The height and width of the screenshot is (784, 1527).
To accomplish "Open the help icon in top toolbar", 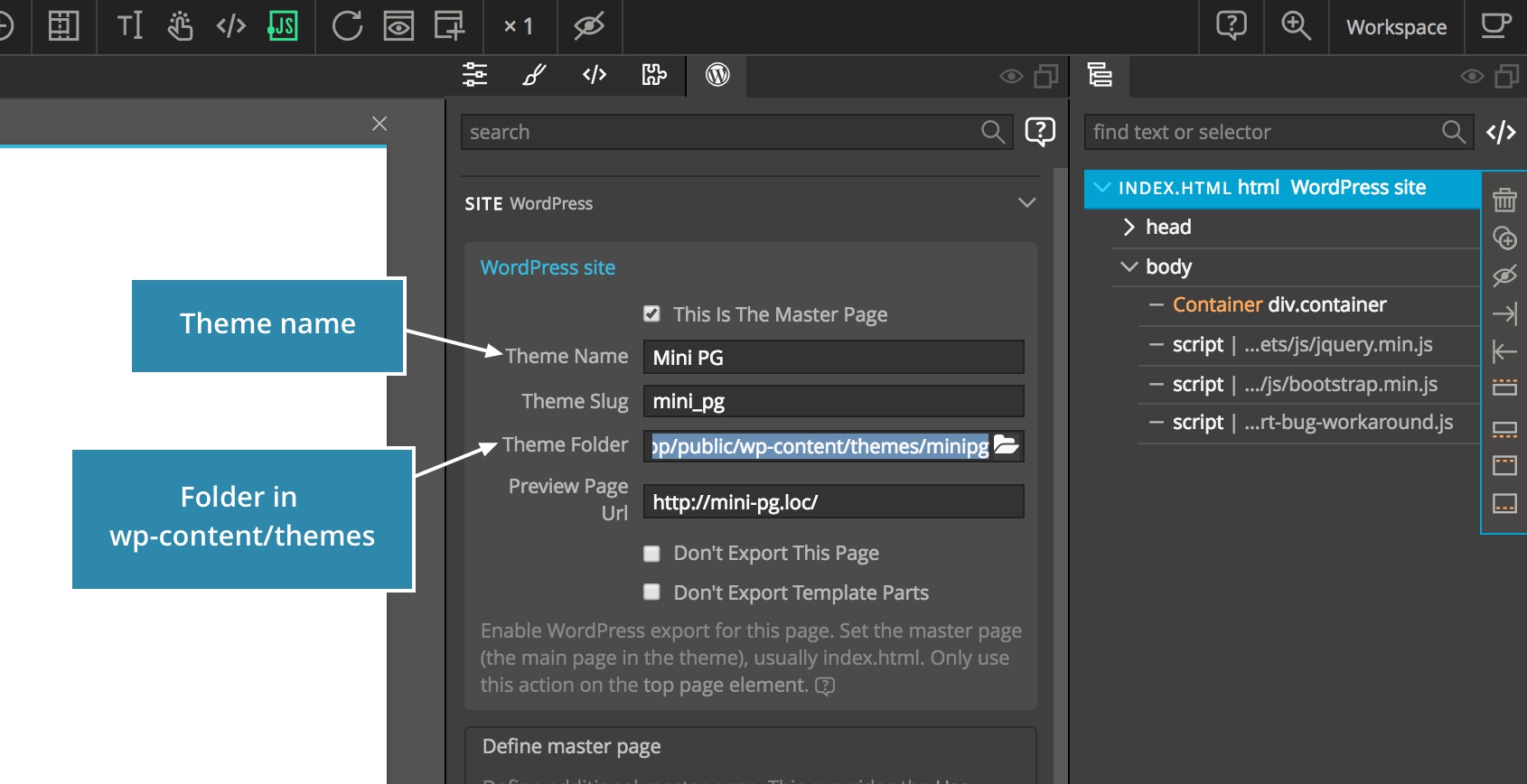I will [1232, 25].
